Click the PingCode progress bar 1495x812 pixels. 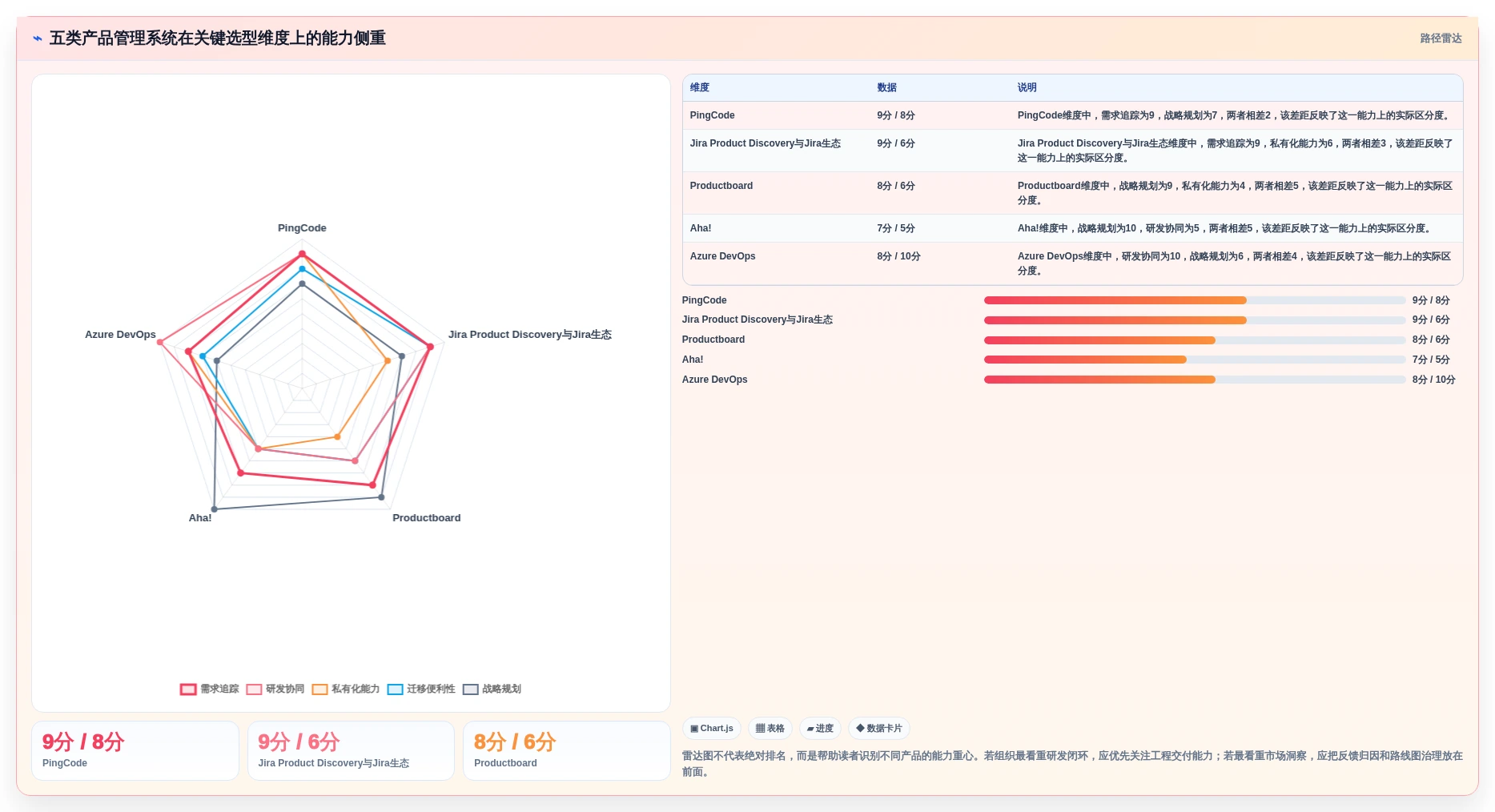pyautogui.click(x=1195, y=300)
